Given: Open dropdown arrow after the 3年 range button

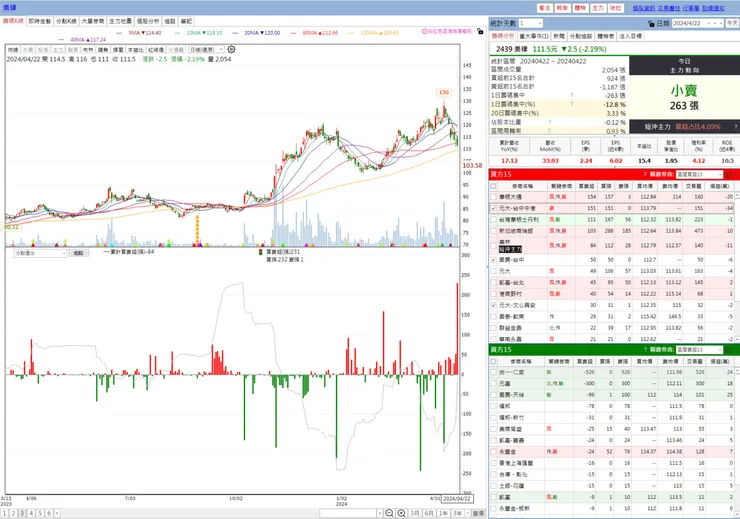Looking at the screenshot, I should (466, 513).
